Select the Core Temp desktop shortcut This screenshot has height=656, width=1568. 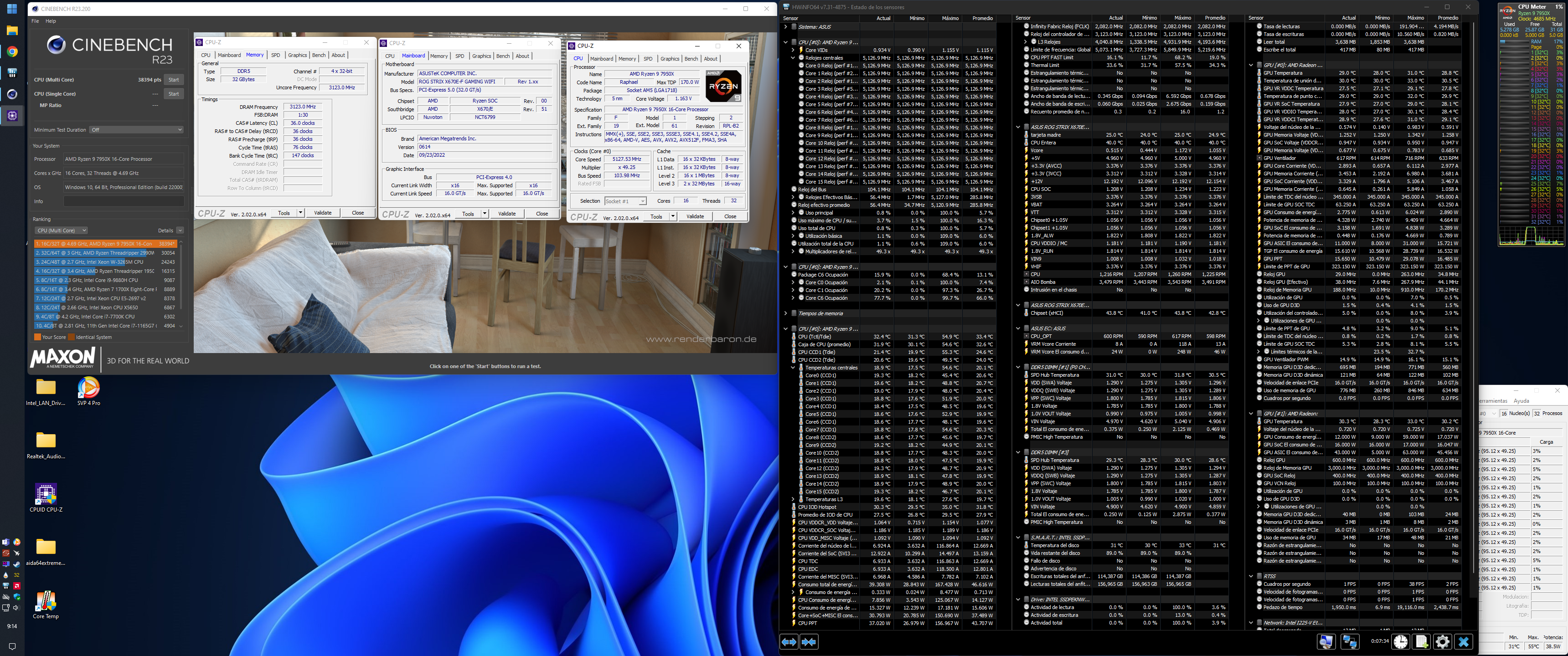pos(46,605)
